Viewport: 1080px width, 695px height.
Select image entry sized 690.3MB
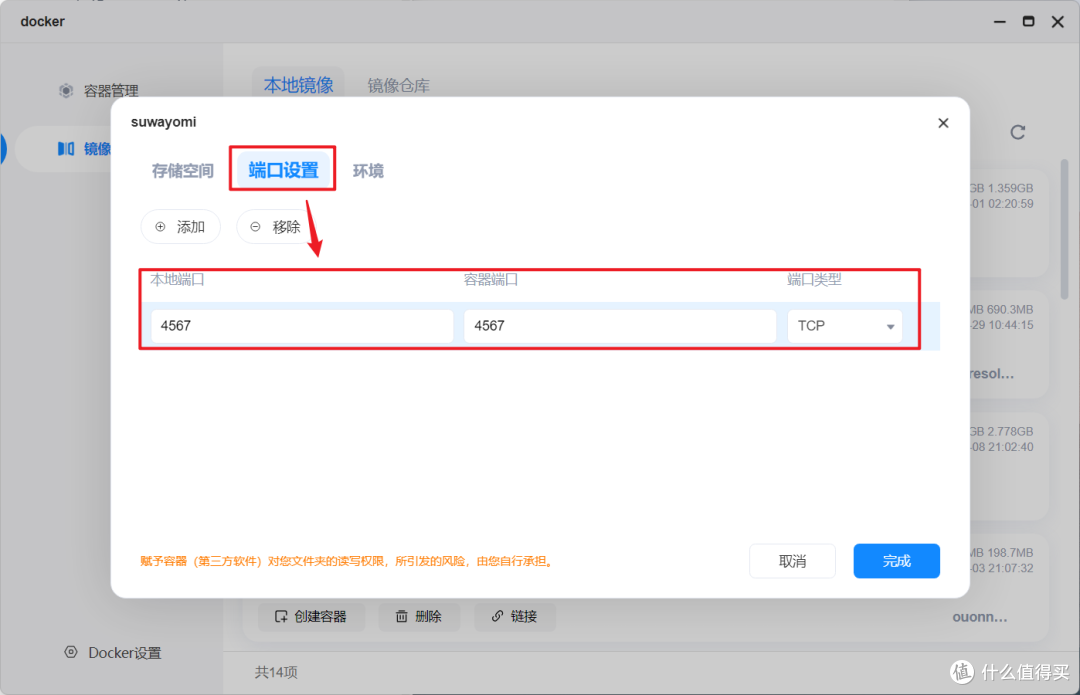pyautogui.click(x=1007, y=343)
